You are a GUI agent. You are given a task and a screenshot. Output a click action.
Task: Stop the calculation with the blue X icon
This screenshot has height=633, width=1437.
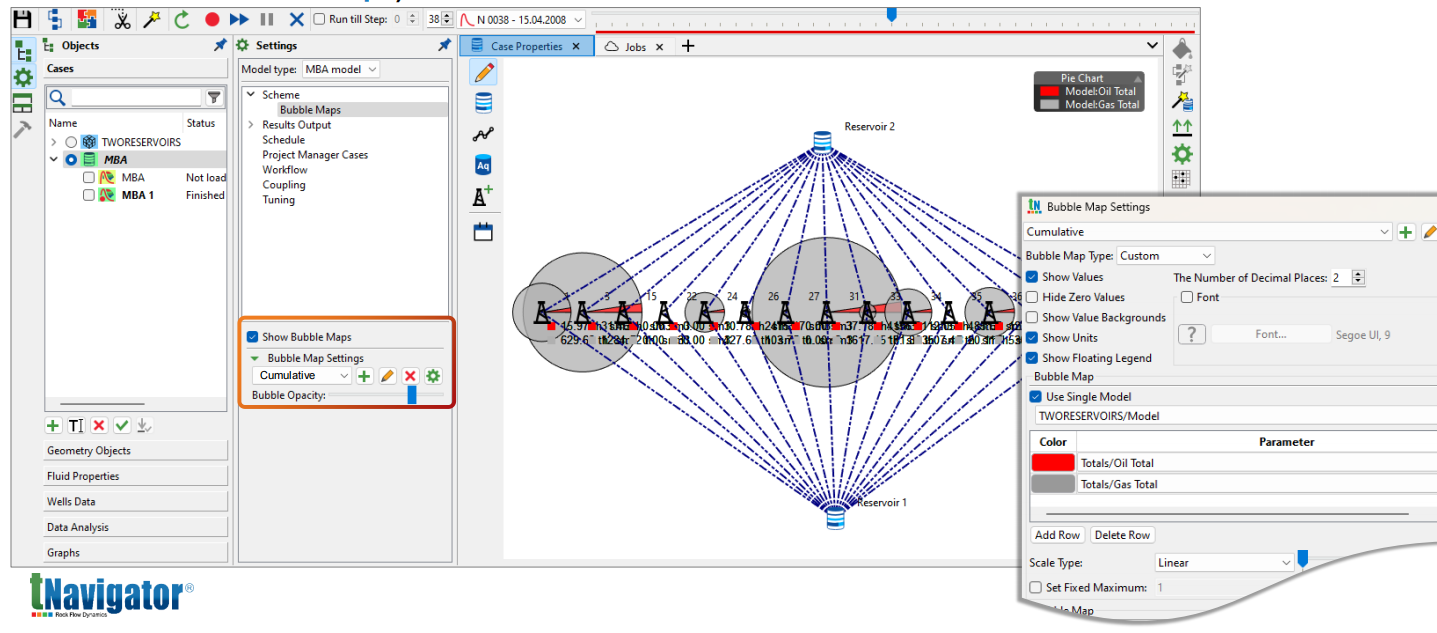pos(296,19)
